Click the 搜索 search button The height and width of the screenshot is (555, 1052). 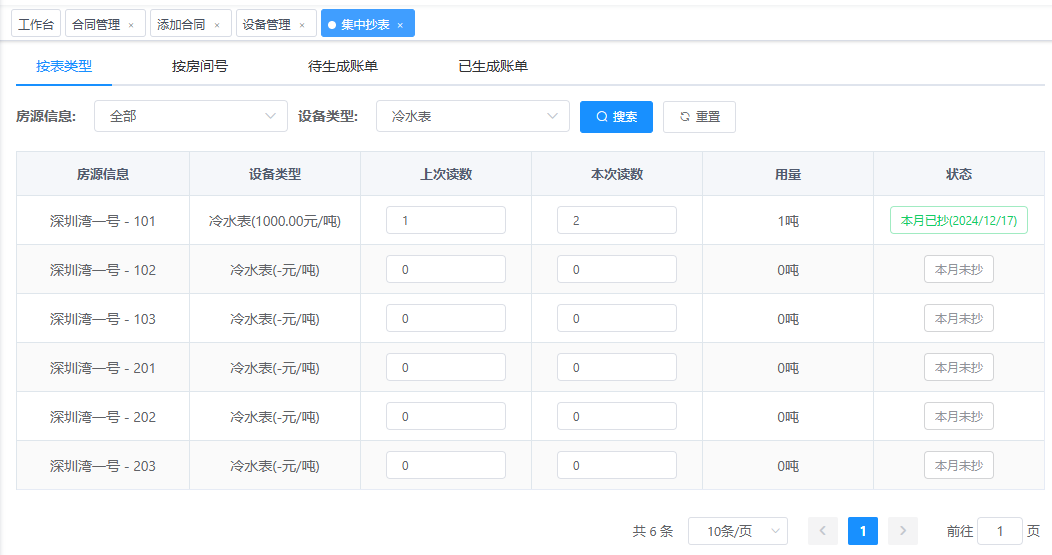point(616,117)
